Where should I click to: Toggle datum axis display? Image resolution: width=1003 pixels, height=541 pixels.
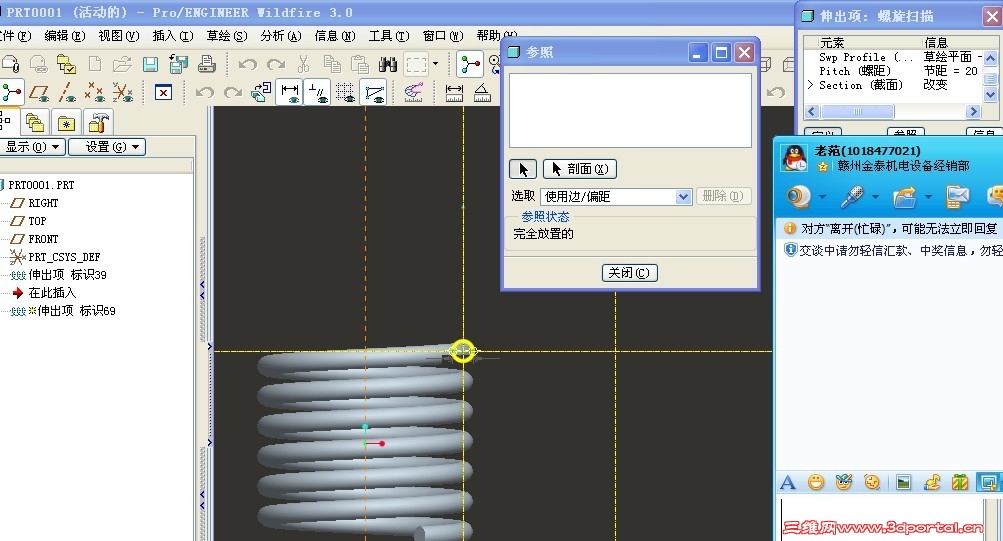coord(67,93)
